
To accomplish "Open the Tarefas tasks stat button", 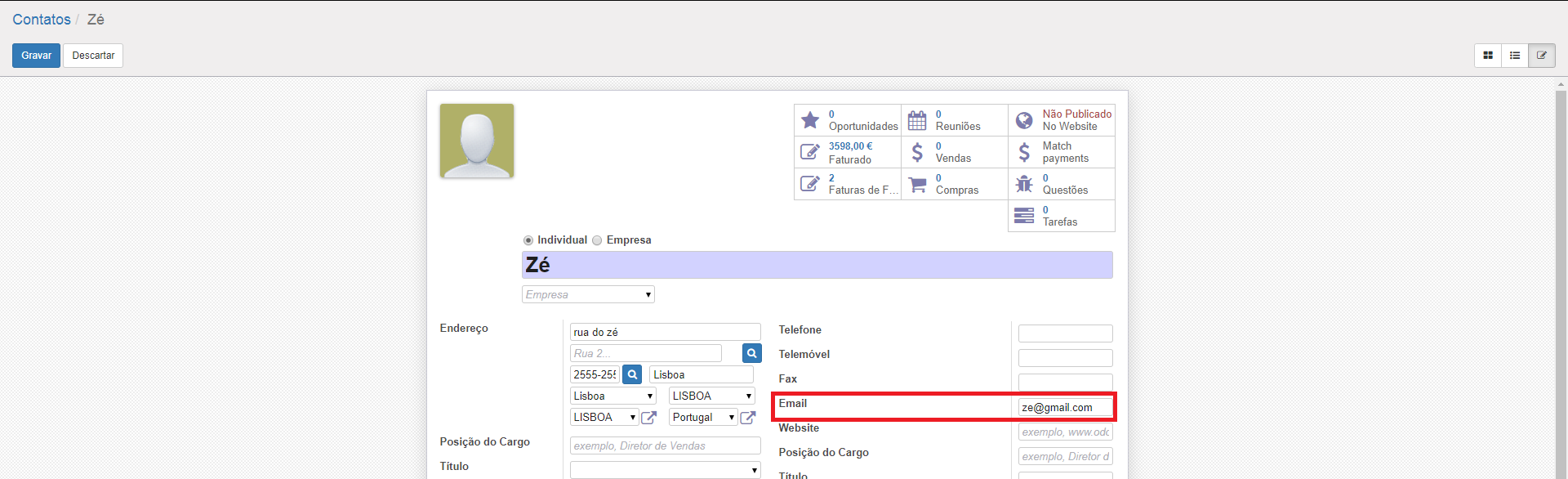I will pos(1060,216).
